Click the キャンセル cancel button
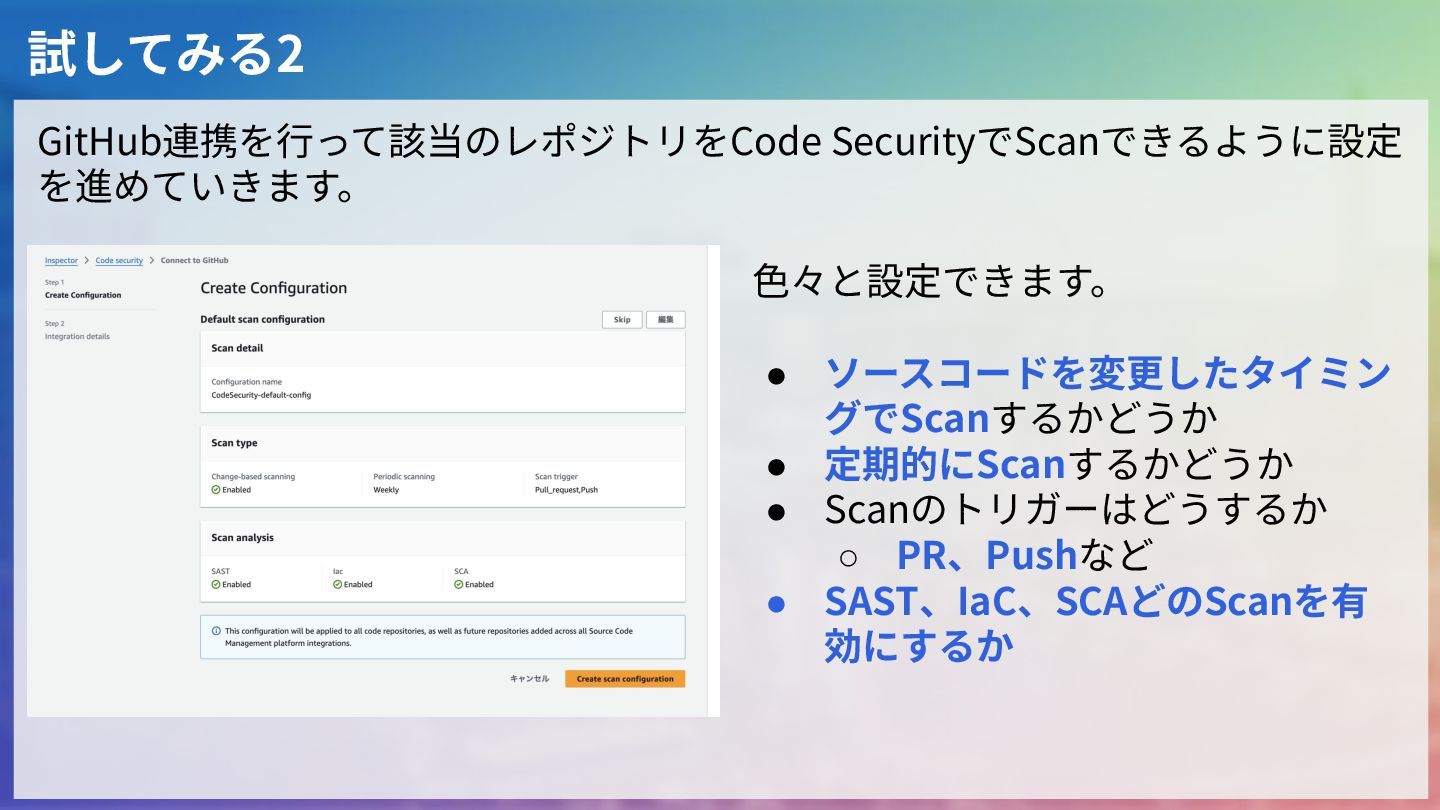This screenshot has height=810, width=1440. pyautogui.click(x=530, y=678)
